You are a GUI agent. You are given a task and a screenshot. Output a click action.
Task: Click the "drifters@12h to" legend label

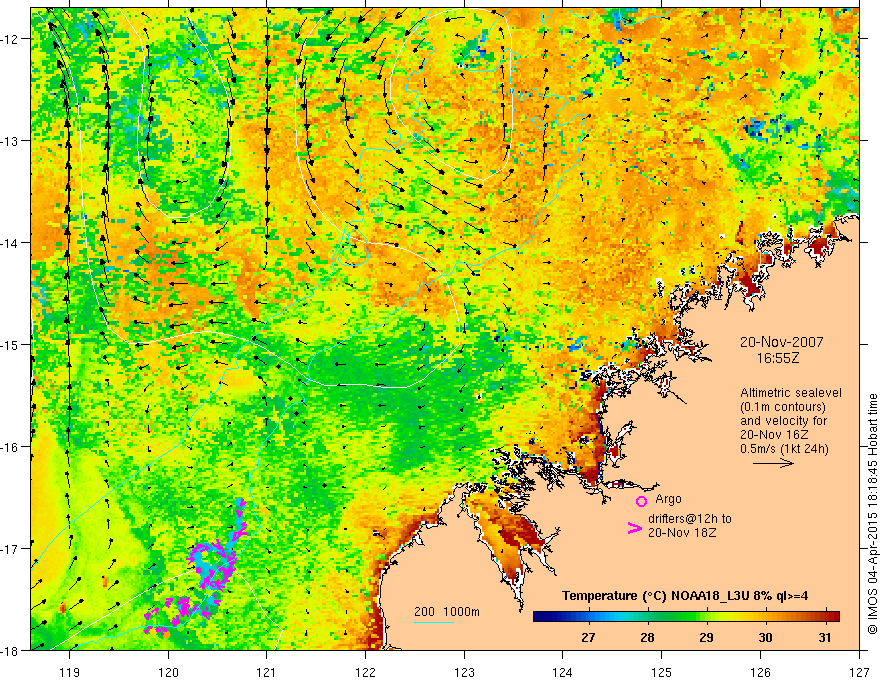click(690, 519)
